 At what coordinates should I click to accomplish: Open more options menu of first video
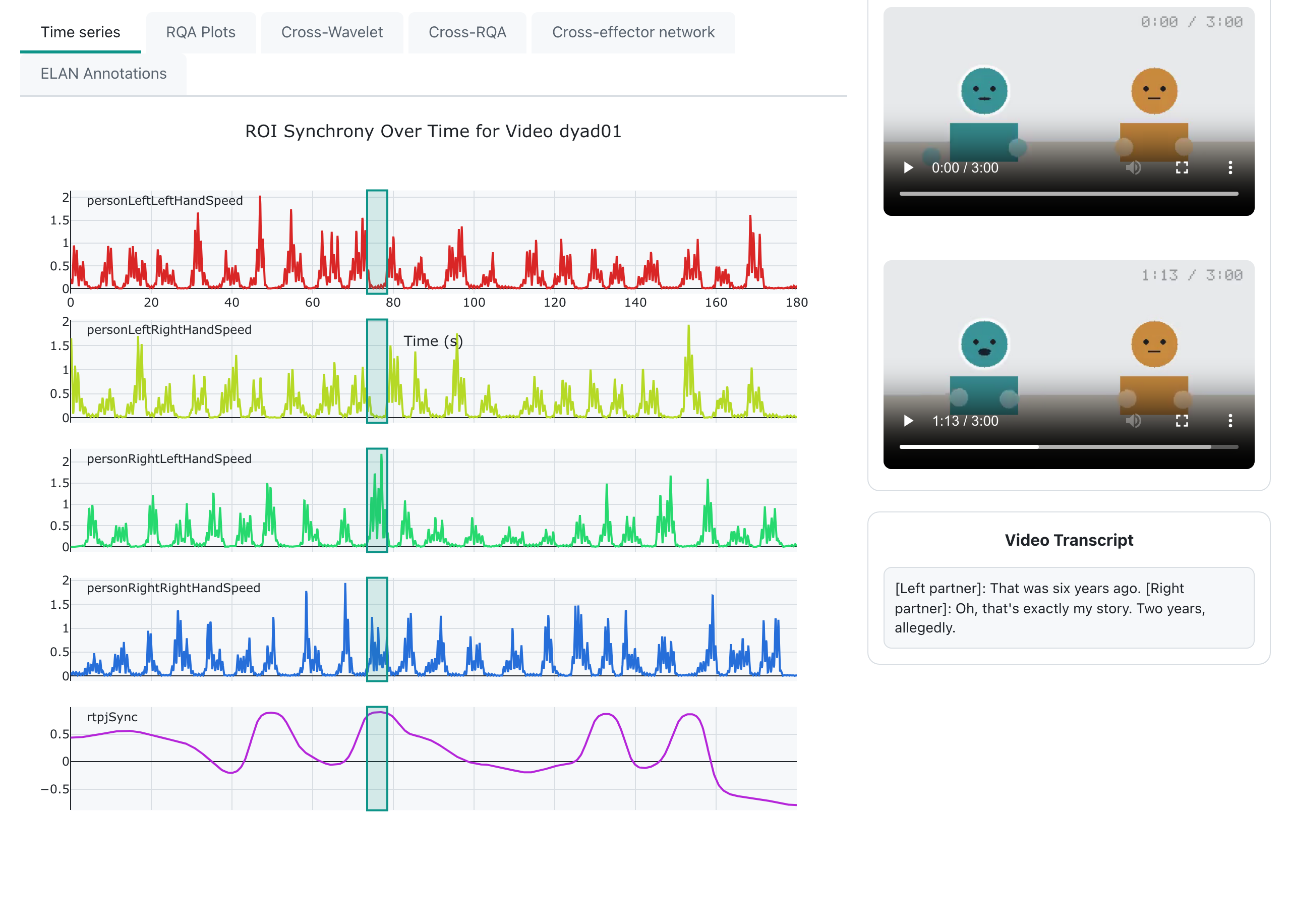(1230, 168)
